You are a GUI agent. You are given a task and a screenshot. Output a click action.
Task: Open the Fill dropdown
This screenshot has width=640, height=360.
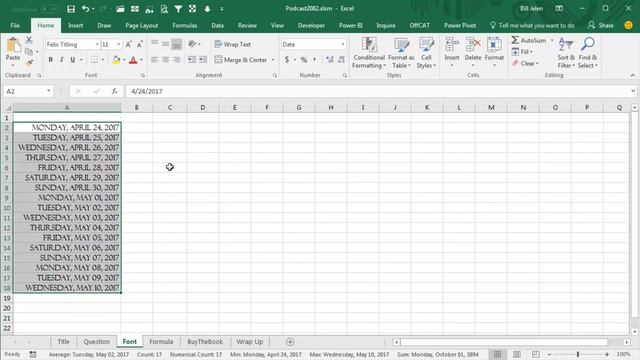pos(522,52)
